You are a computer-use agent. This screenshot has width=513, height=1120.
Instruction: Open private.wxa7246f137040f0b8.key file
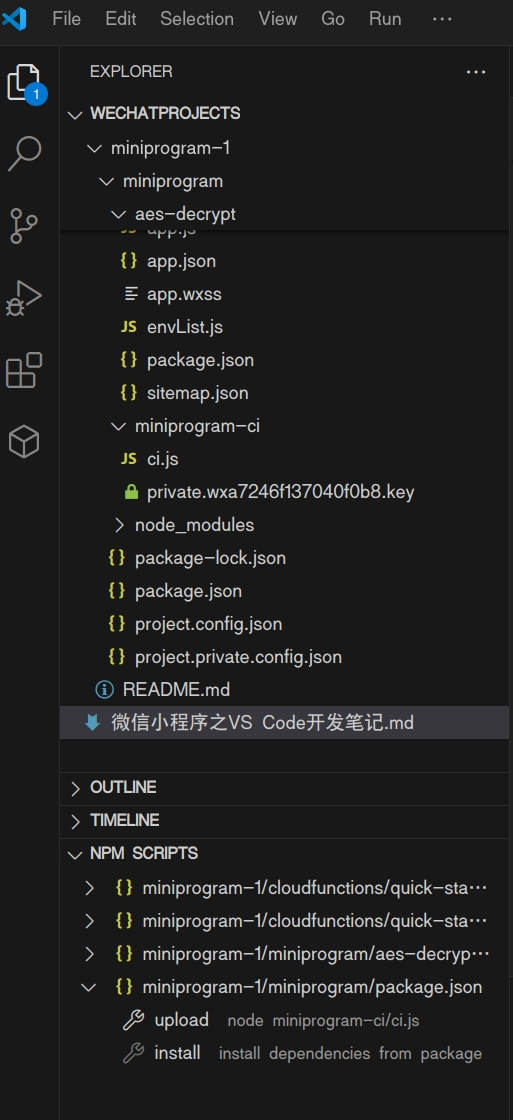[x=281, y=491]
